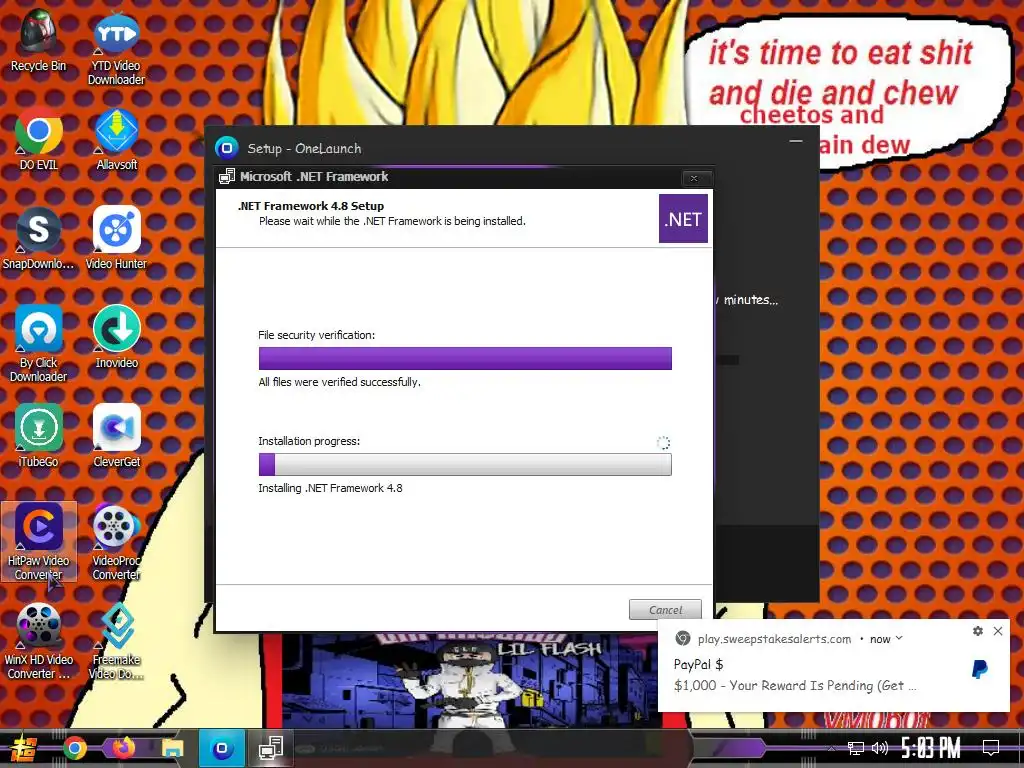Open the Recycle Bin desktop icon
The height and width of the screenshot is (768, 1024).
39,40
